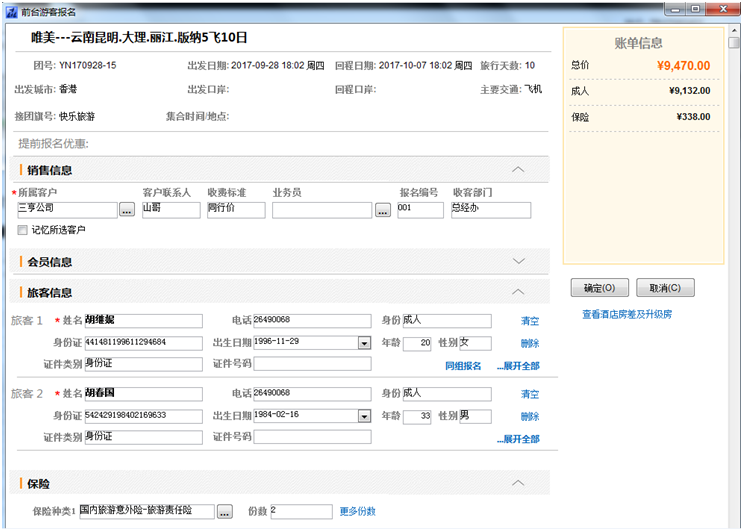Click 证件类别 field of 旅客 2
743x531 pixels.
[x=144, y=437]
